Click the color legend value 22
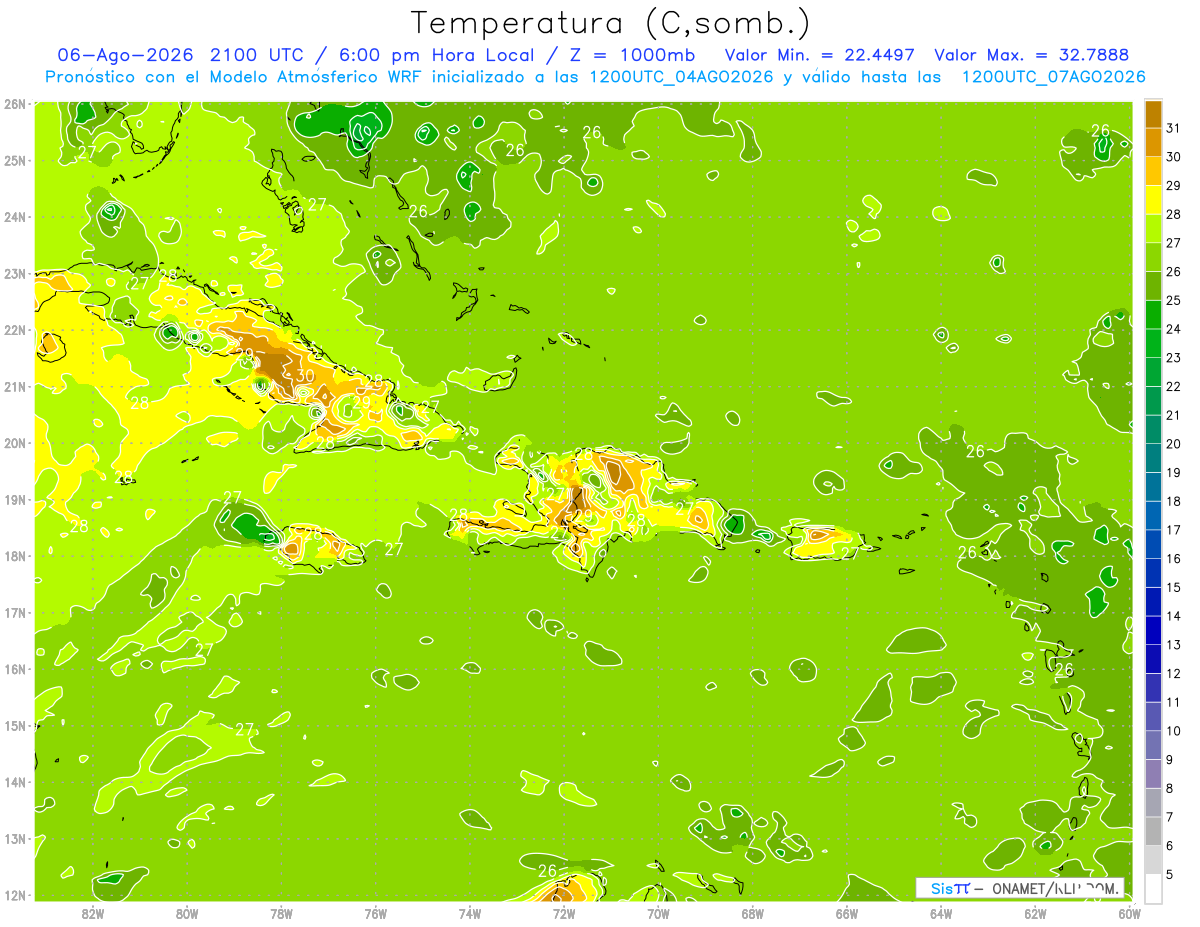 click(1174, 386)
